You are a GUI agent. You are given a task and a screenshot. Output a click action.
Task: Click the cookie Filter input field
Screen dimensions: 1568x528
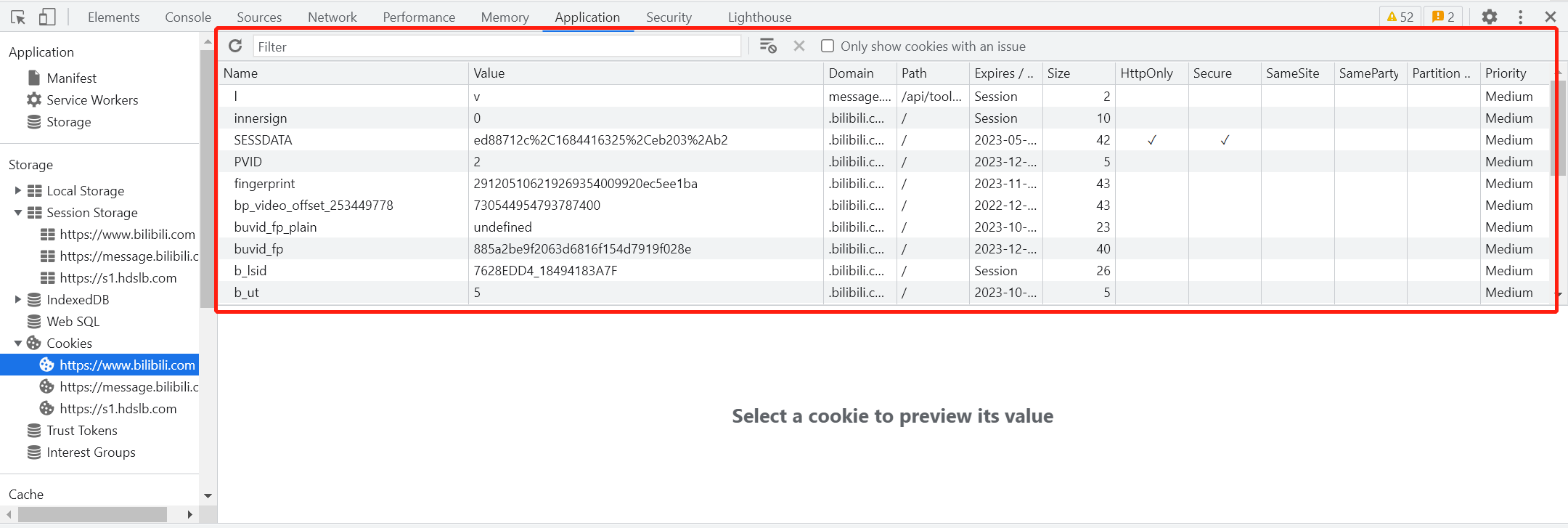[x=497, y=46]
